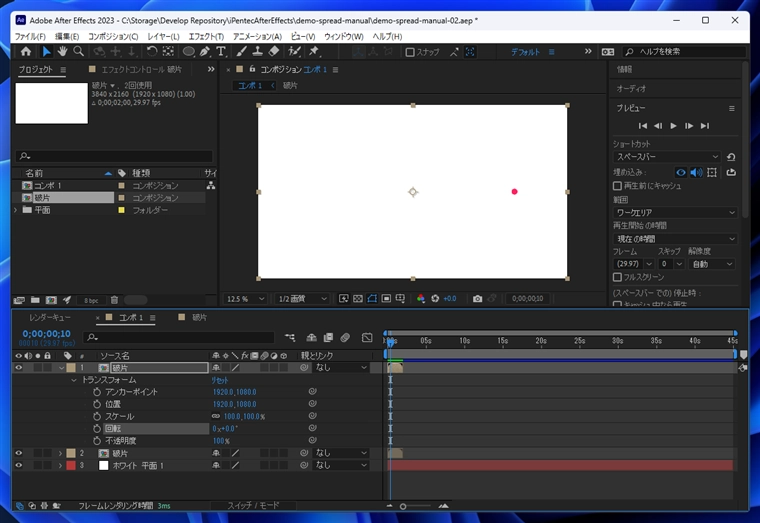Screen dimensions: 760x523
Task: Select the Ellipse shape tool
Action: [188, 51]
